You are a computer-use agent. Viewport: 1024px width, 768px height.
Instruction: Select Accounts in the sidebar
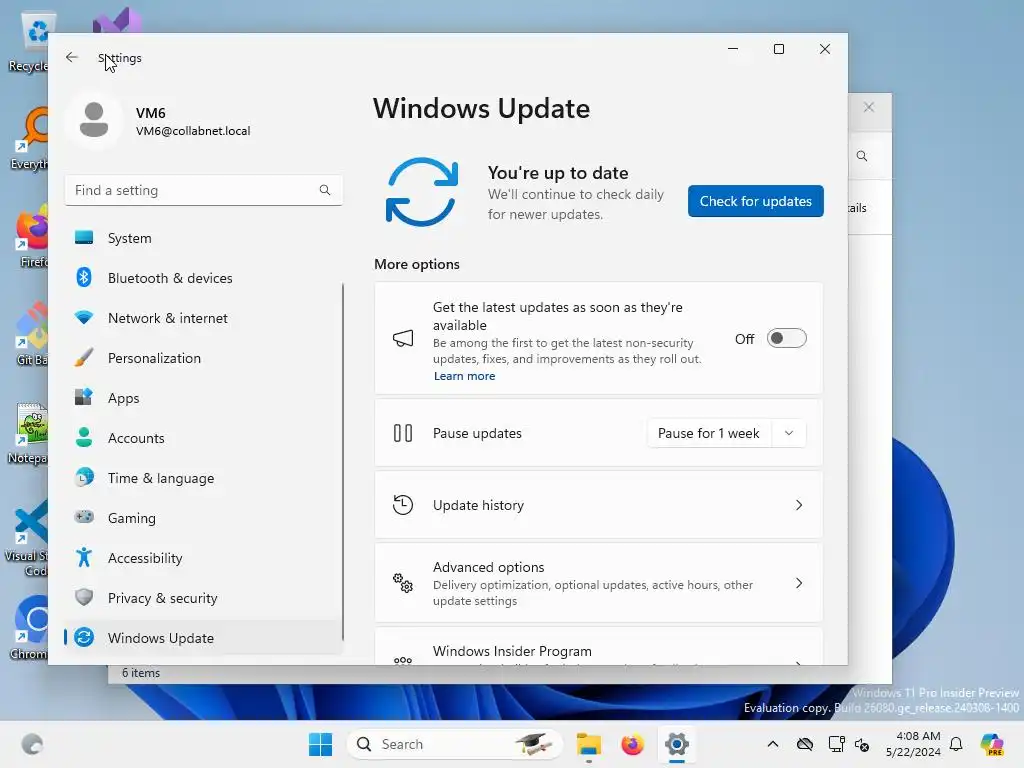(x=203, y=438)
